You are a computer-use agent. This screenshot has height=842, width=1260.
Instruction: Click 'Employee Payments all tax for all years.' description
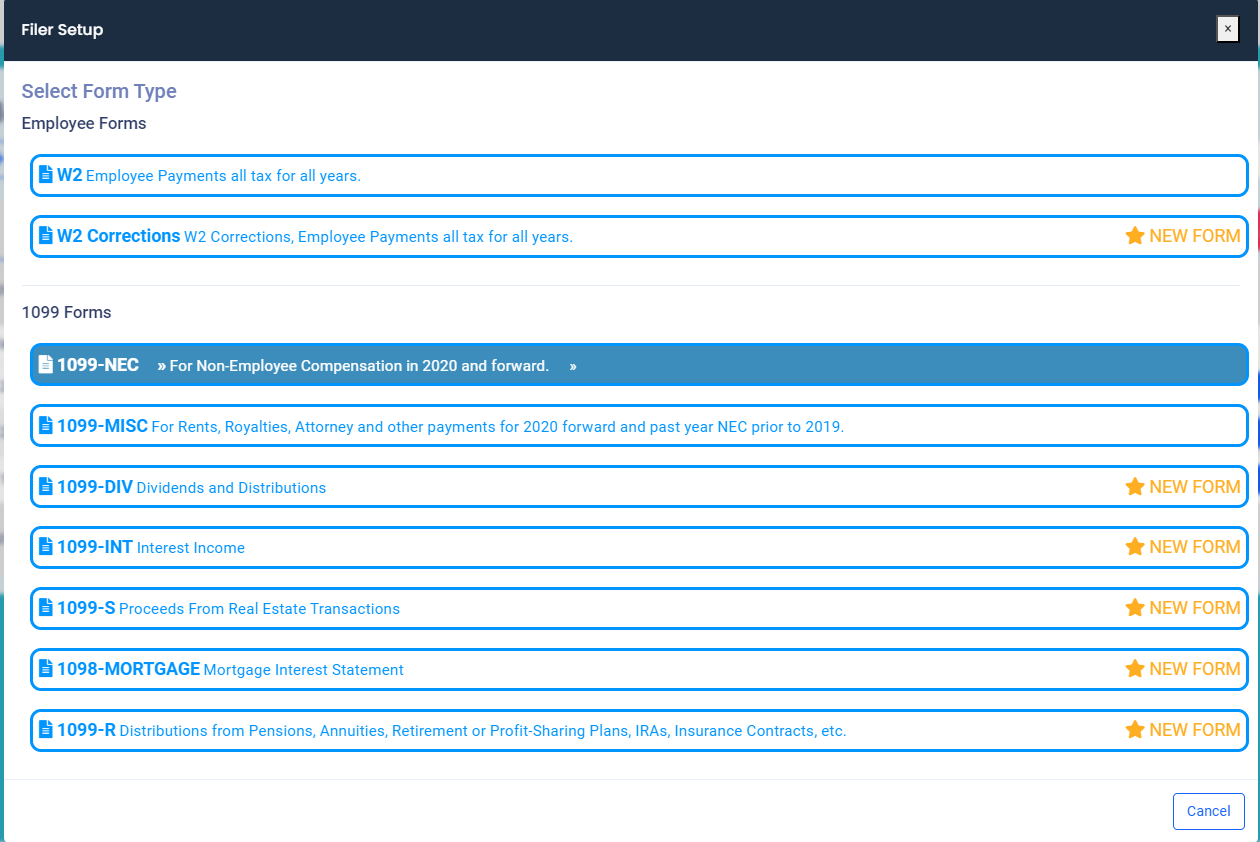223,176
